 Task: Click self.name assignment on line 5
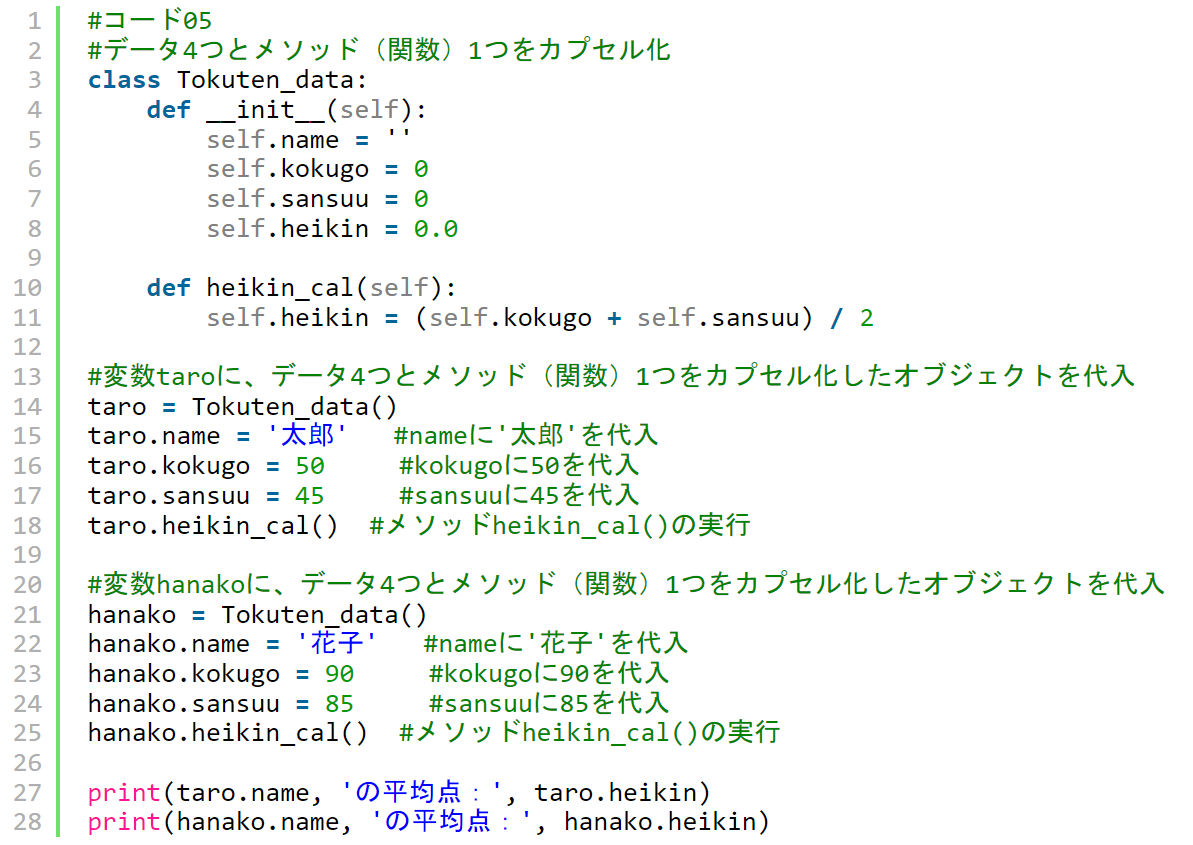pos(308,140)
